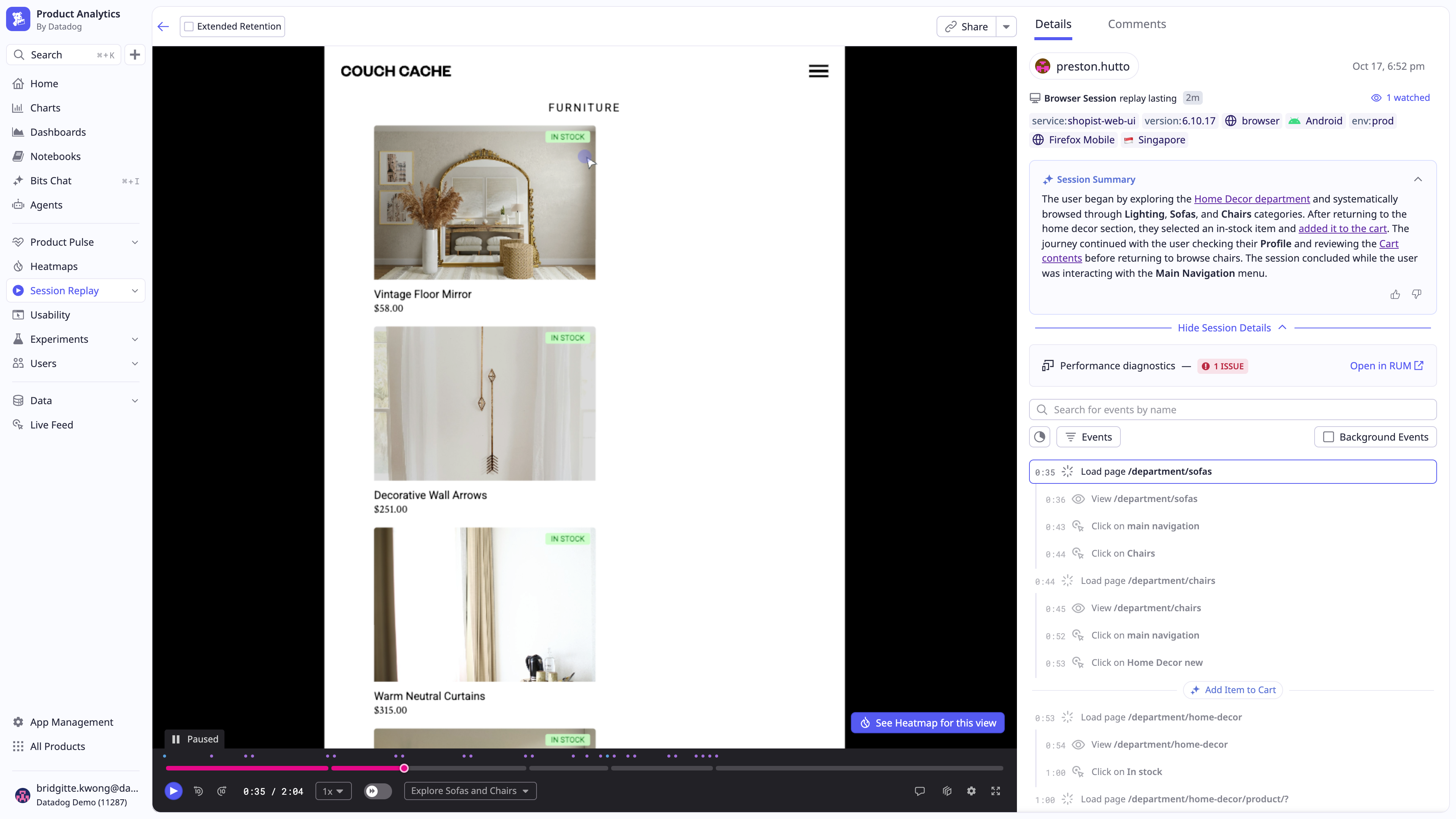Viewport: 1456px width, 819px height.
Task: Open Heatmaps in the sidebar
Action: pyautogui.click(x=76, y=266)
